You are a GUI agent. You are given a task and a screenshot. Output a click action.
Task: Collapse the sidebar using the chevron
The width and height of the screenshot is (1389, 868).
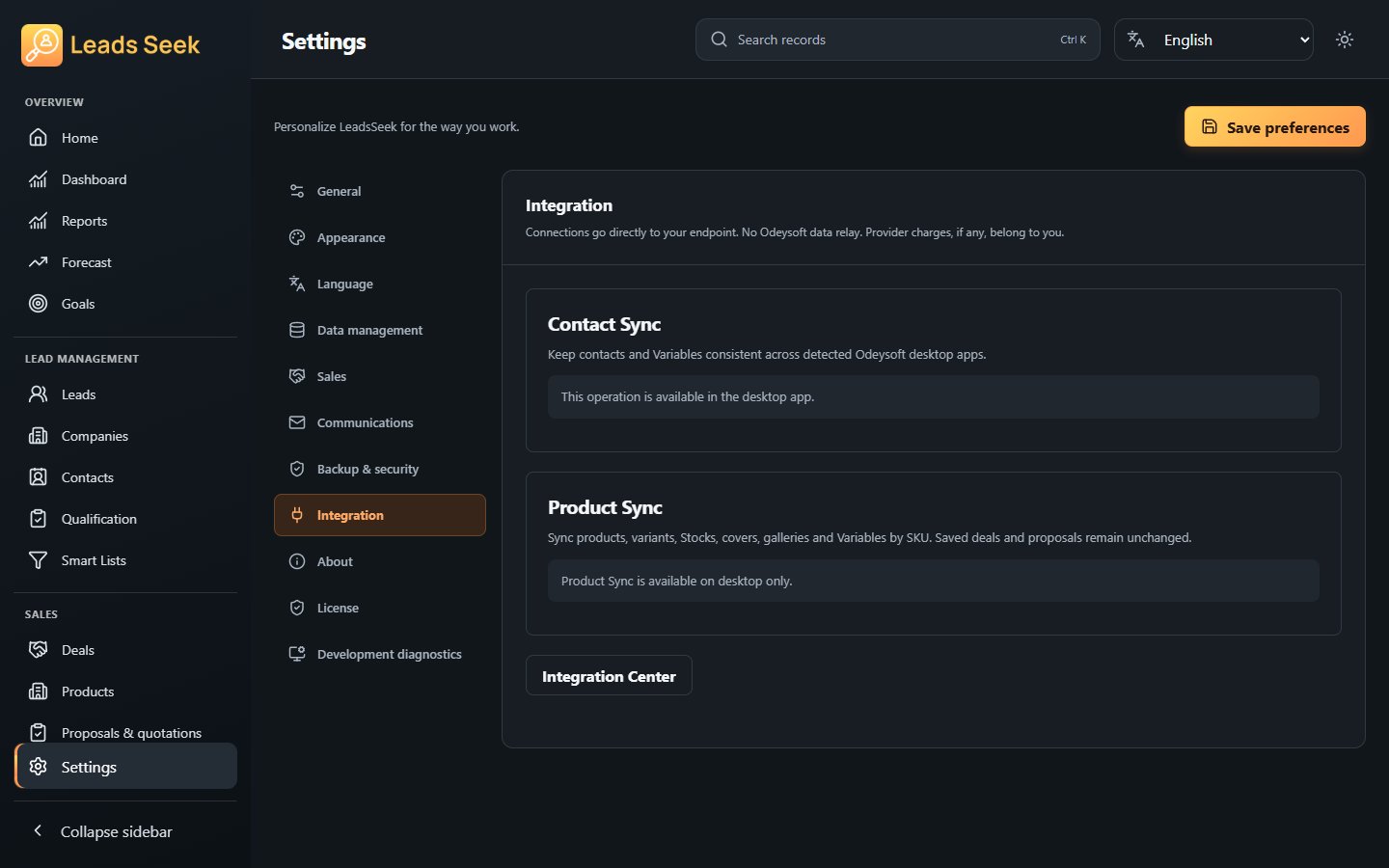tap(38, 830)
